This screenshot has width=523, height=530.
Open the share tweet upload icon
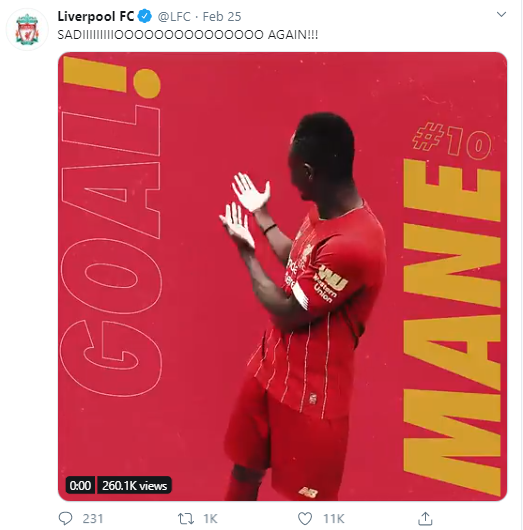tap(425, 518)
